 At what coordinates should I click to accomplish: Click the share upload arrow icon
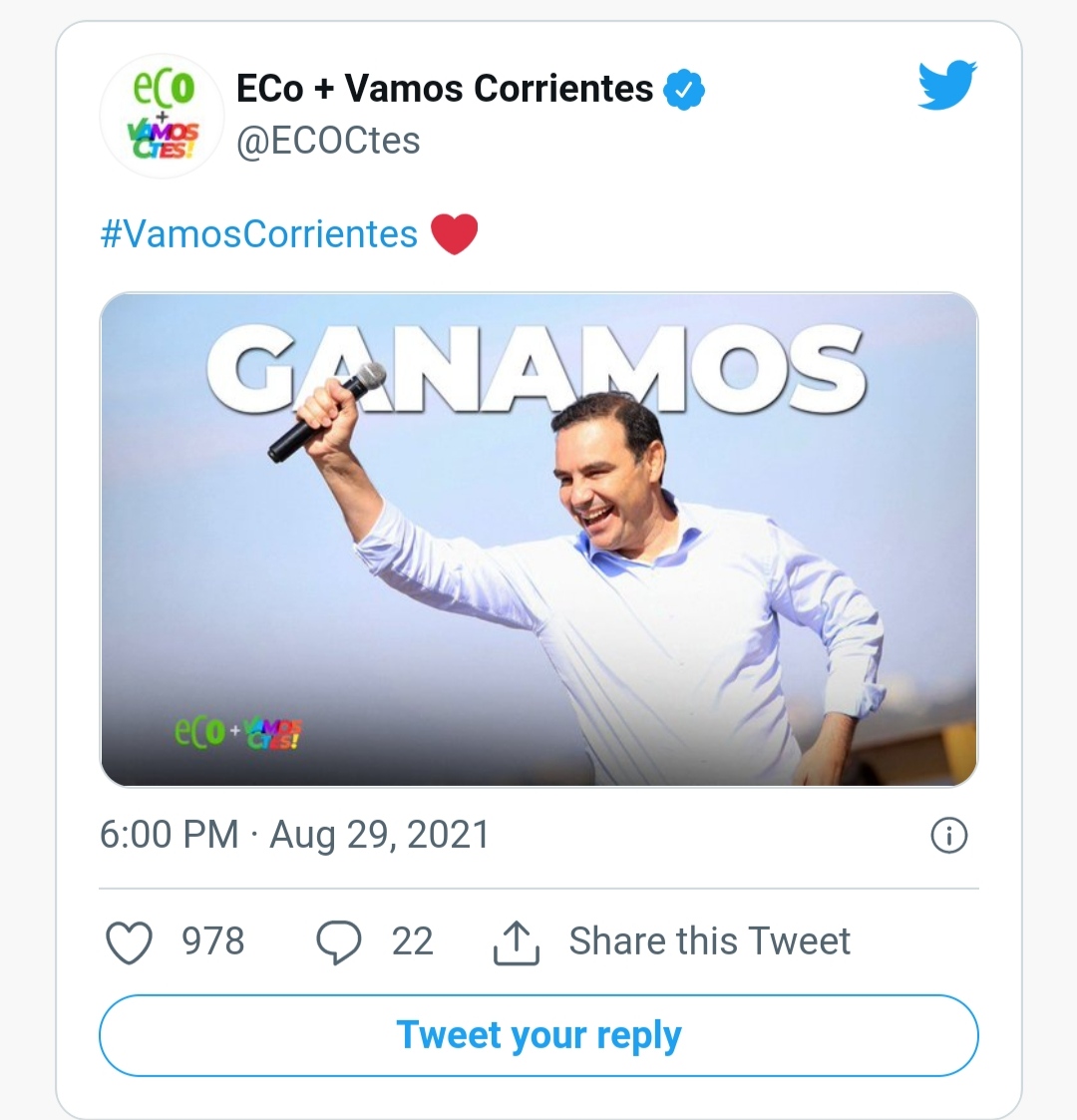[517, 942]
